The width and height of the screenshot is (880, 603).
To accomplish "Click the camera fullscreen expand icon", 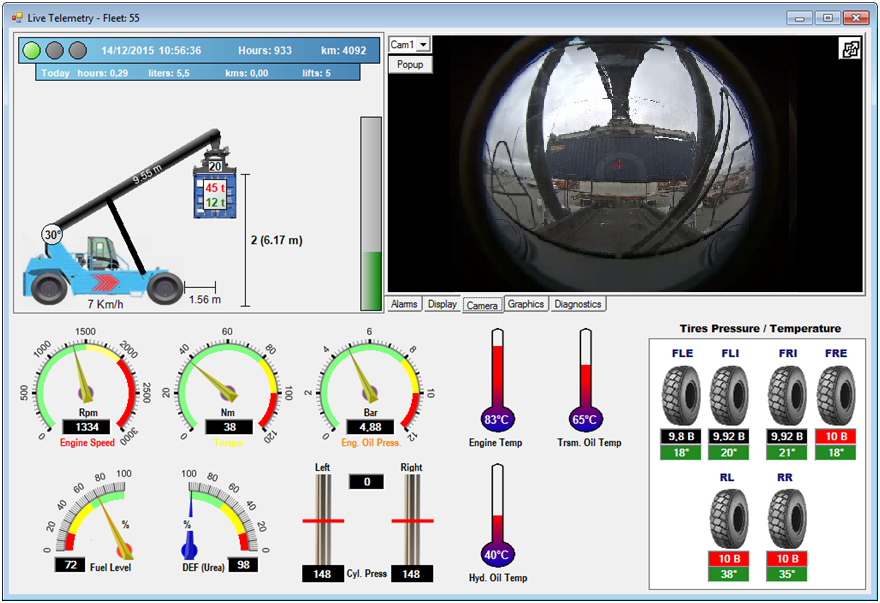I will coord(849,50).
